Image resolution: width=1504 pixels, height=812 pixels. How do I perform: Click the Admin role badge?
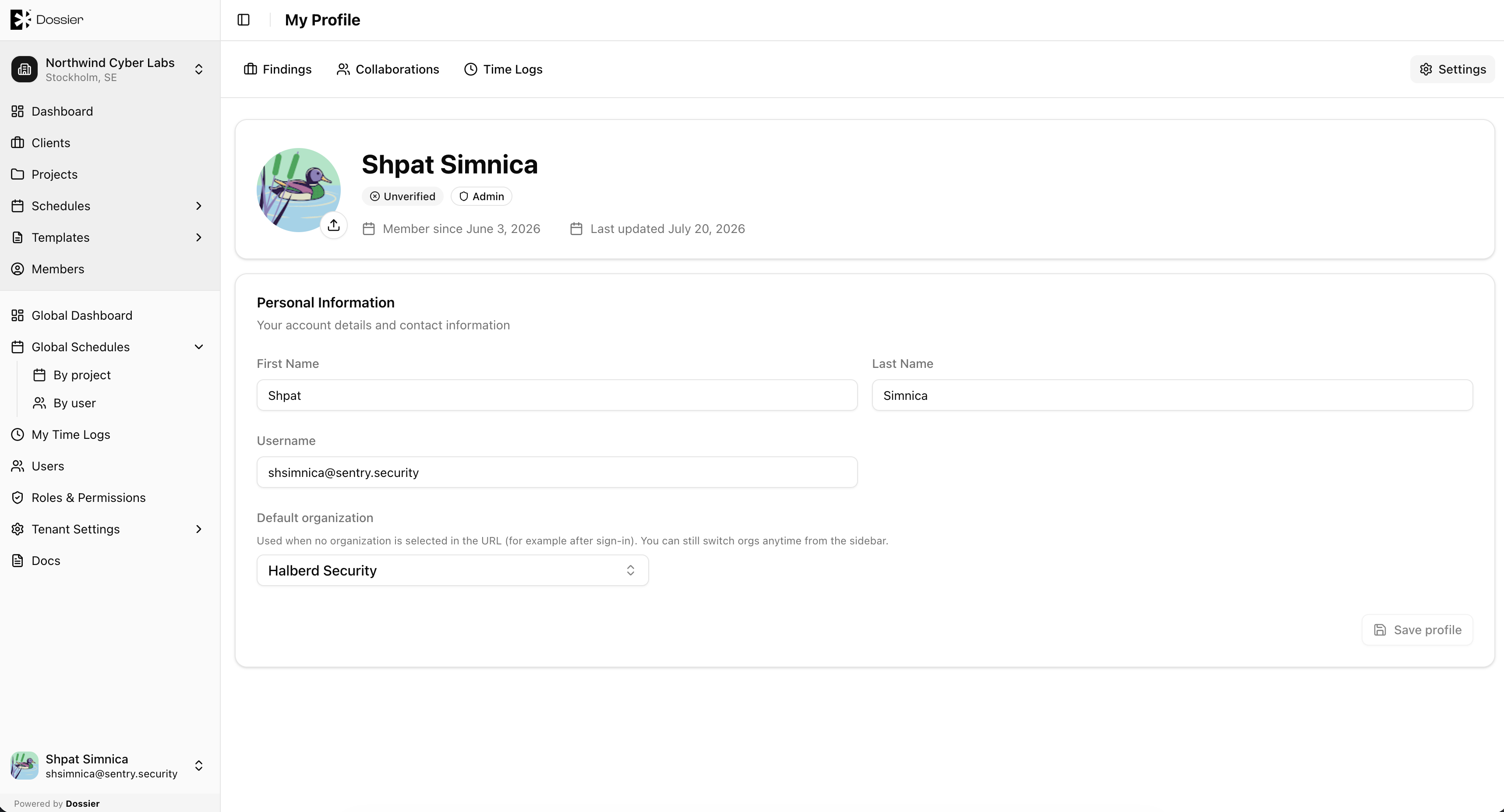[482, 196]
